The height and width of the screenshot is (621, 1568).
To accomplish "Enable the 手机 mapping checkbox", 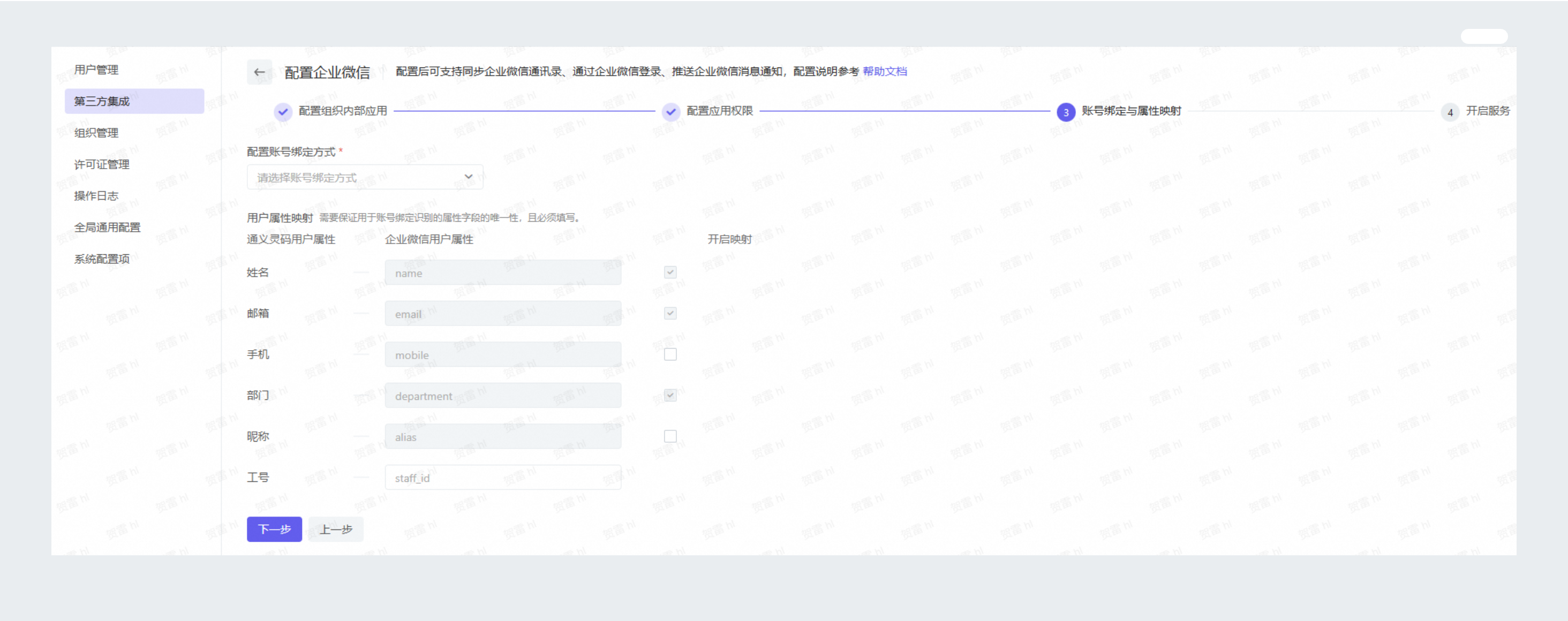I will pos(670,354).
